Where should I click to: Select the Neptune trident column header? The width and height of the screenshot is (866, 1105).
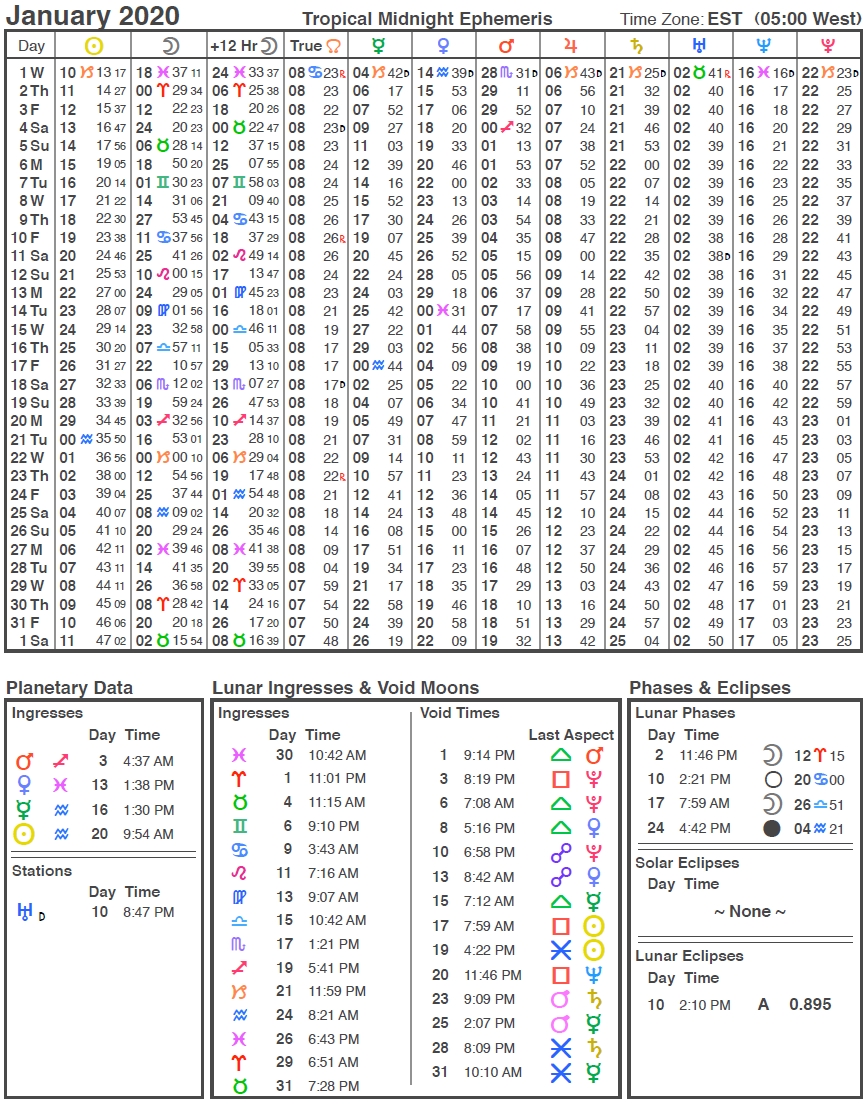(x=763, y=47)
